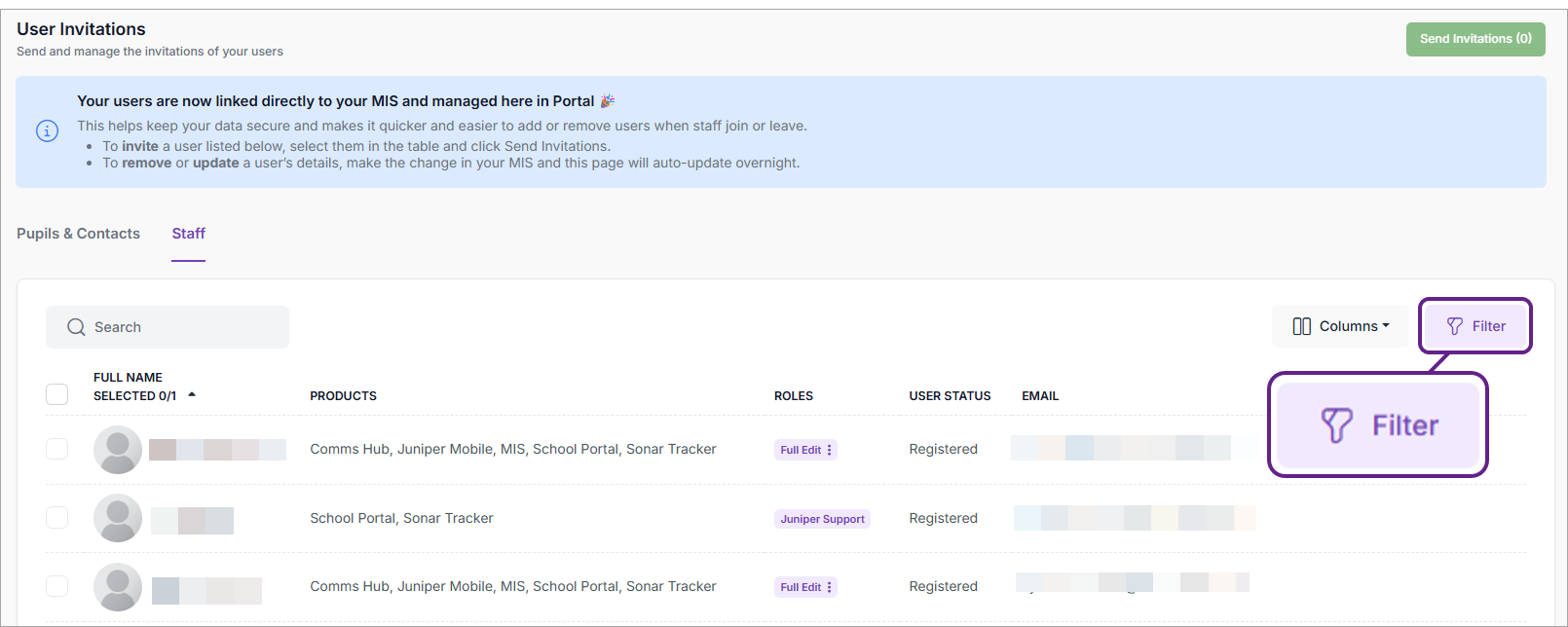Open the Columns dropdown
This screenshot has height=627, width=1568.
(1340, 326)
